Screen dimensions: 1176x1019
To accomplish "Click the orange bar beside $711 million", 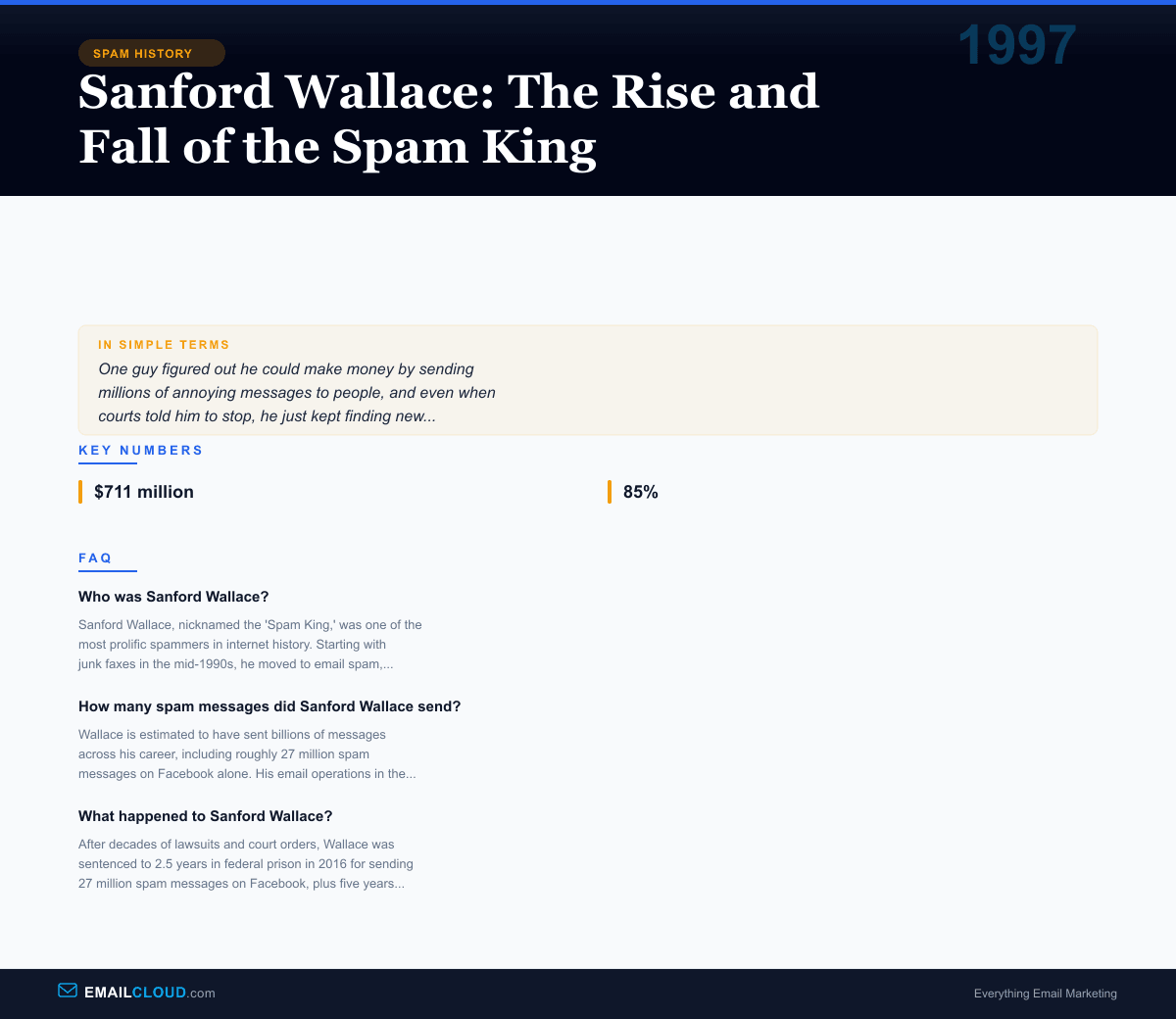I will [x=80, y=492].
